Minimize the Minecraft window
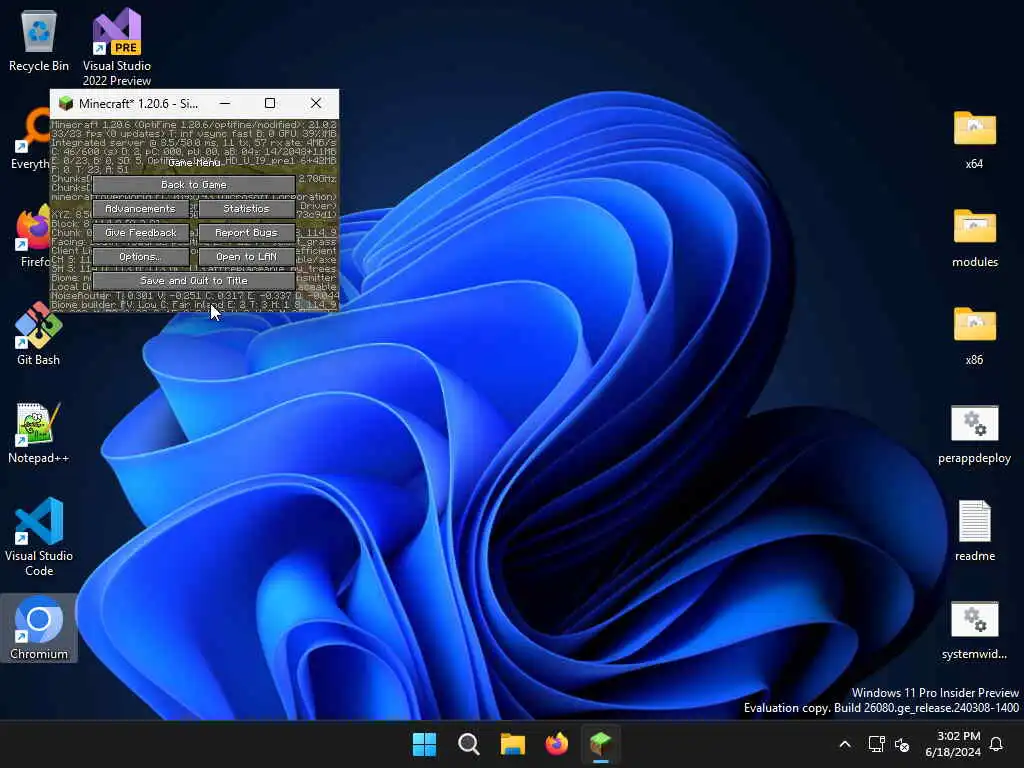 [x=225, y=103]
